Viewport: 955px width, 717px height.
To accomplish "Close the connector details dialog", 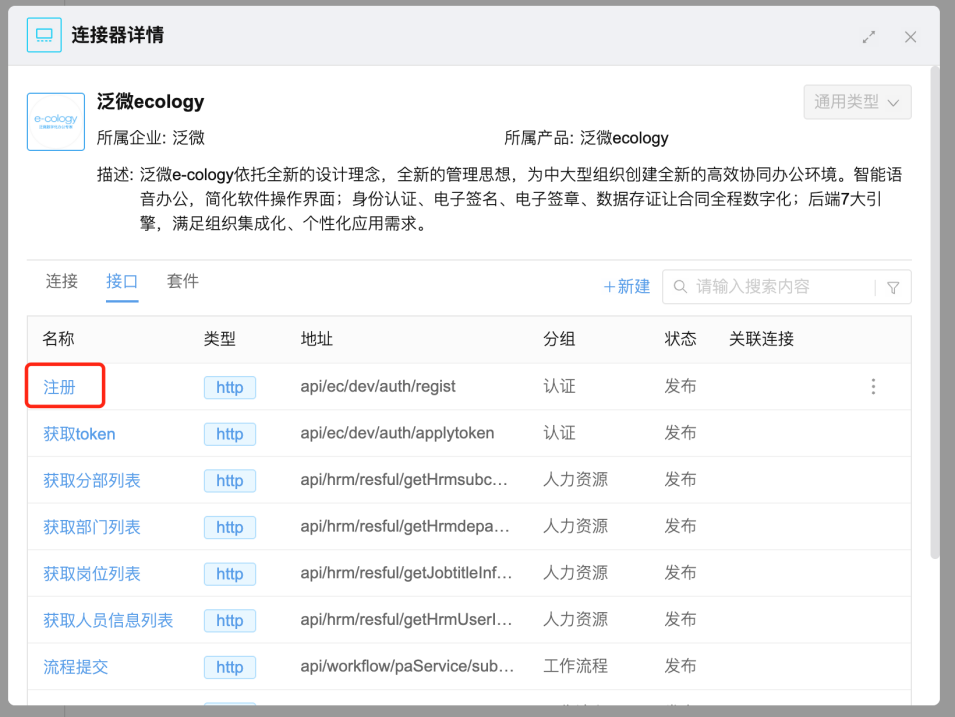I will 911,37.
